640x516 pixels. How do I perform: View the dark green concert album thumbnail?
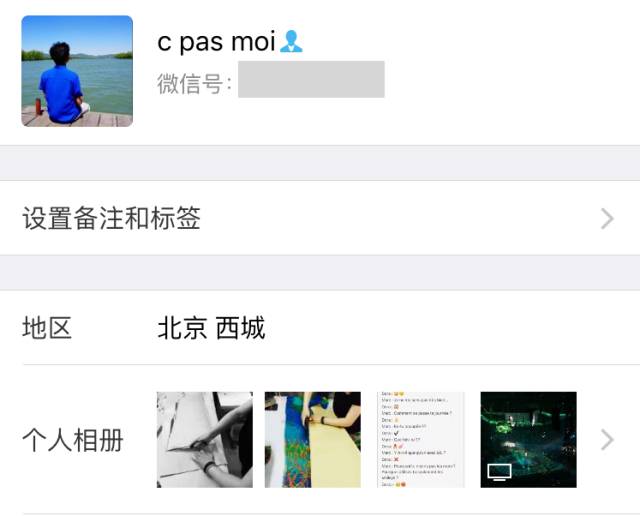529,440
